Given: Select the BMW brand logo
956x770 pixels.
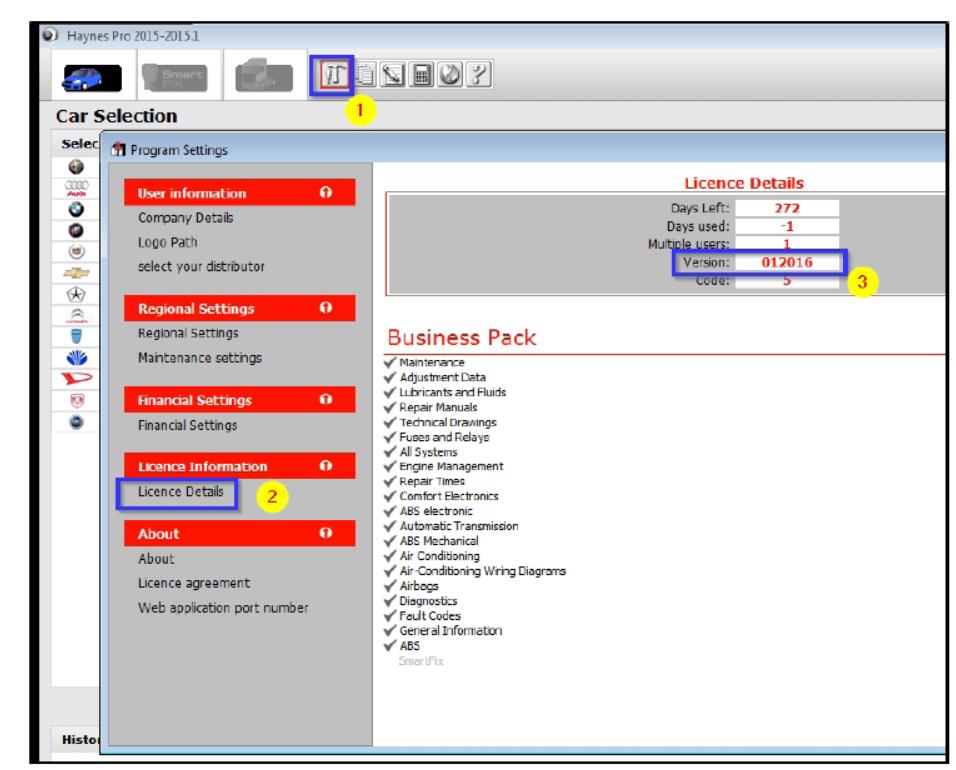Looking at the screenshot, I should (76, 209).
